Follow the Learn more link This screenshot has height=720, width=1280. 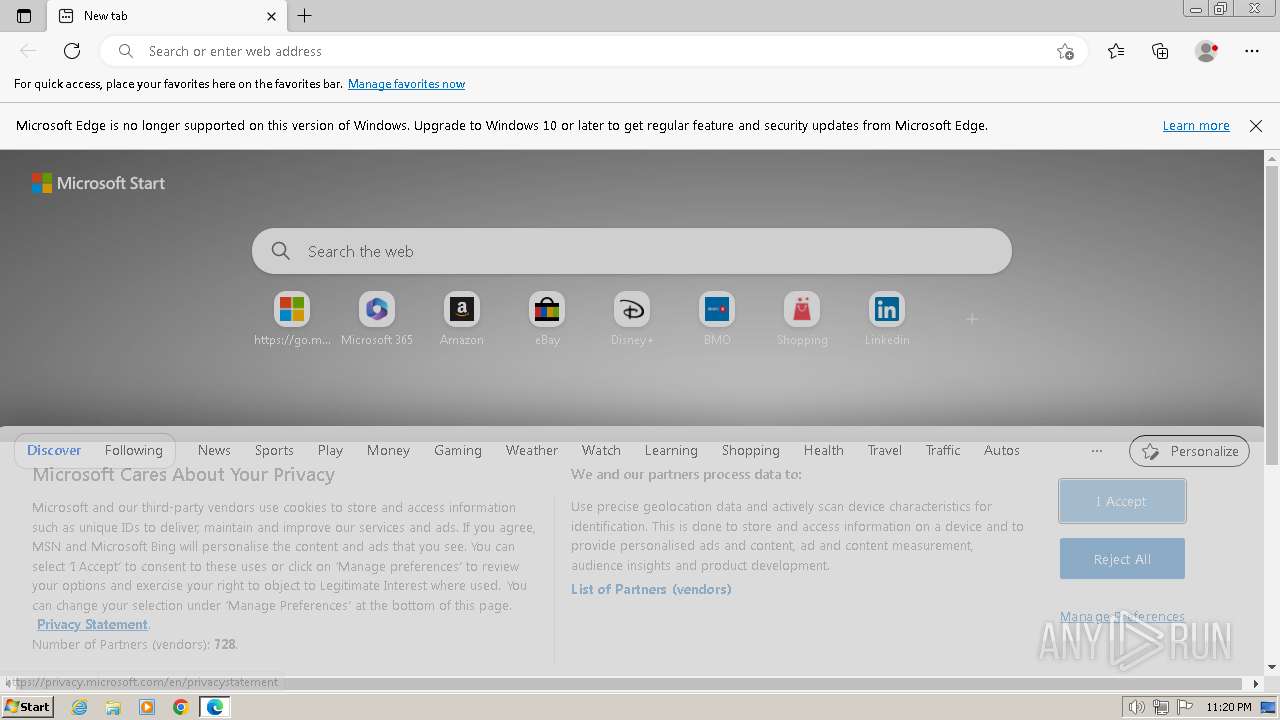click(1196, 126)
